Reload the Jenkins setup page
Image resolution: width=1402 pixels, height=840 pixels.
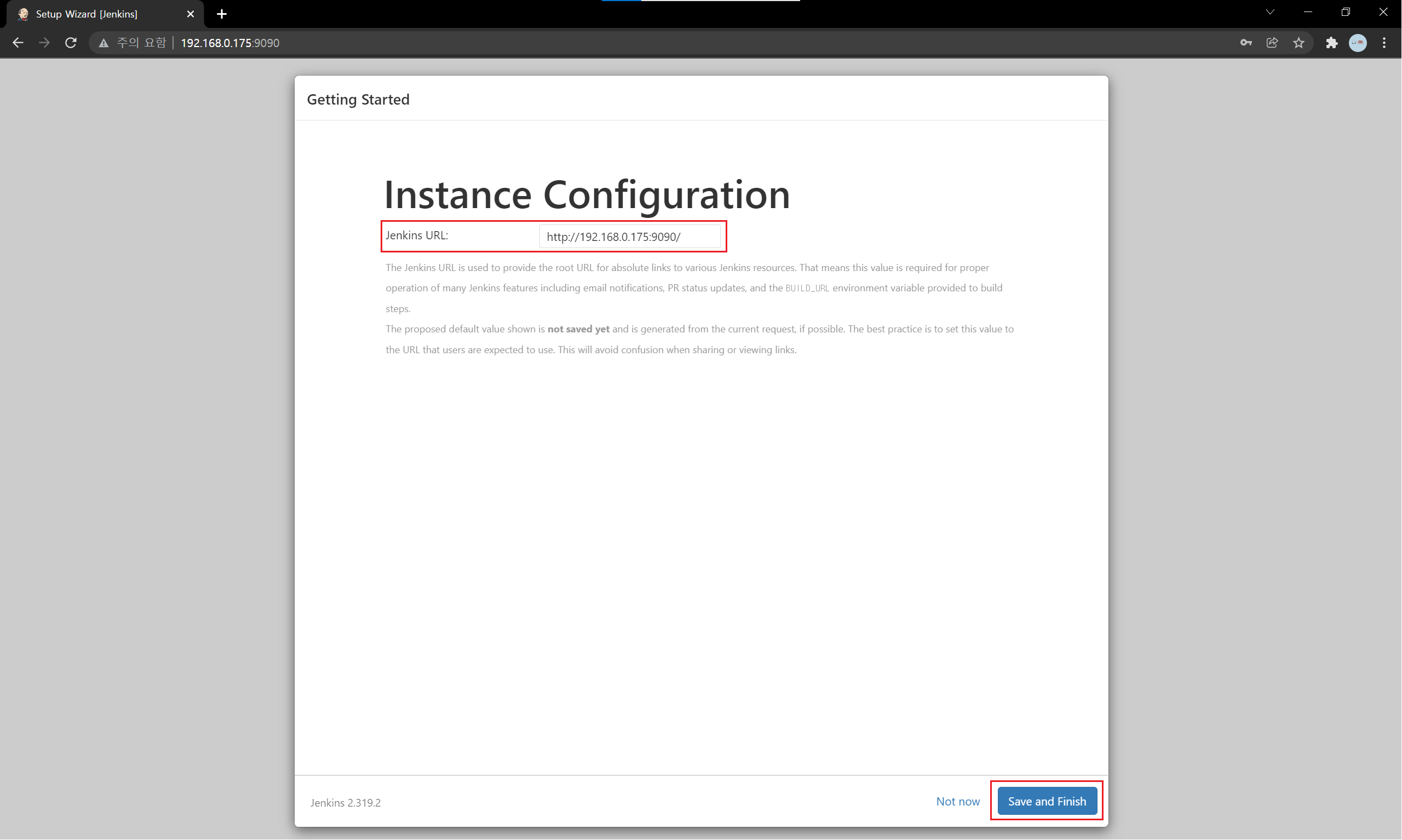[71, 43]
